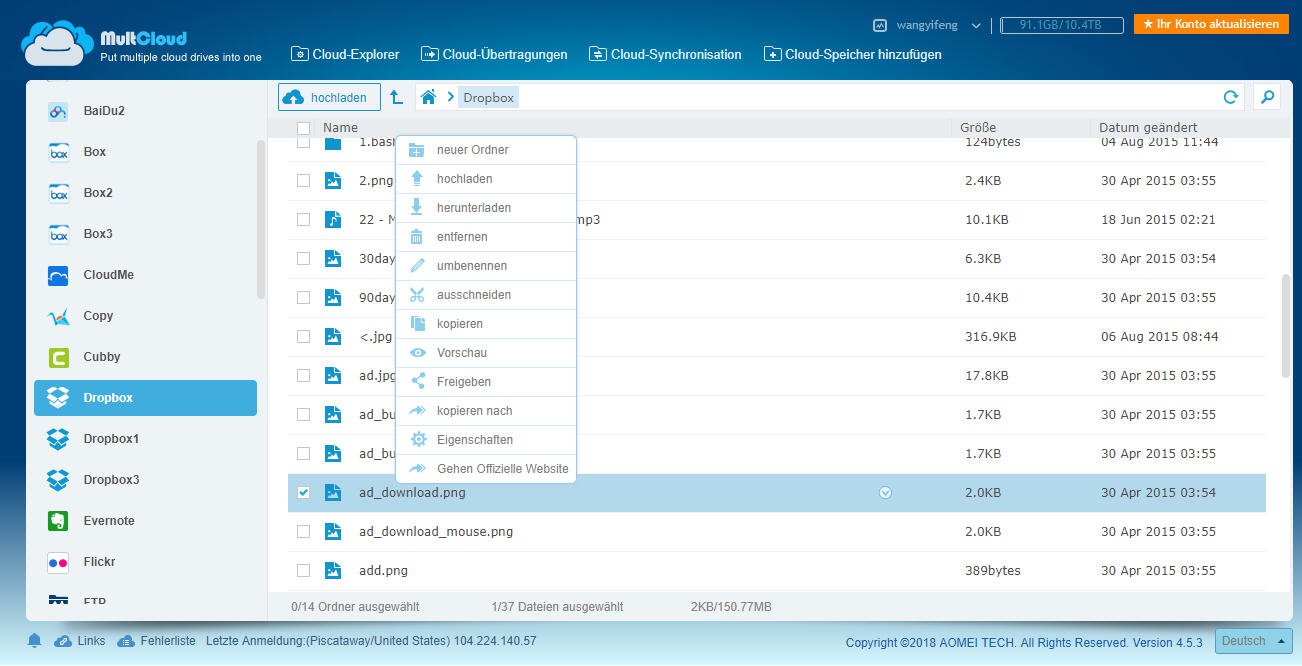Image resolution: width=1302 pixels, height=666 pixels.
Task: Choose 'herunterladen' from the context menu
Action: pyautogui.click(x=473, y=208)
